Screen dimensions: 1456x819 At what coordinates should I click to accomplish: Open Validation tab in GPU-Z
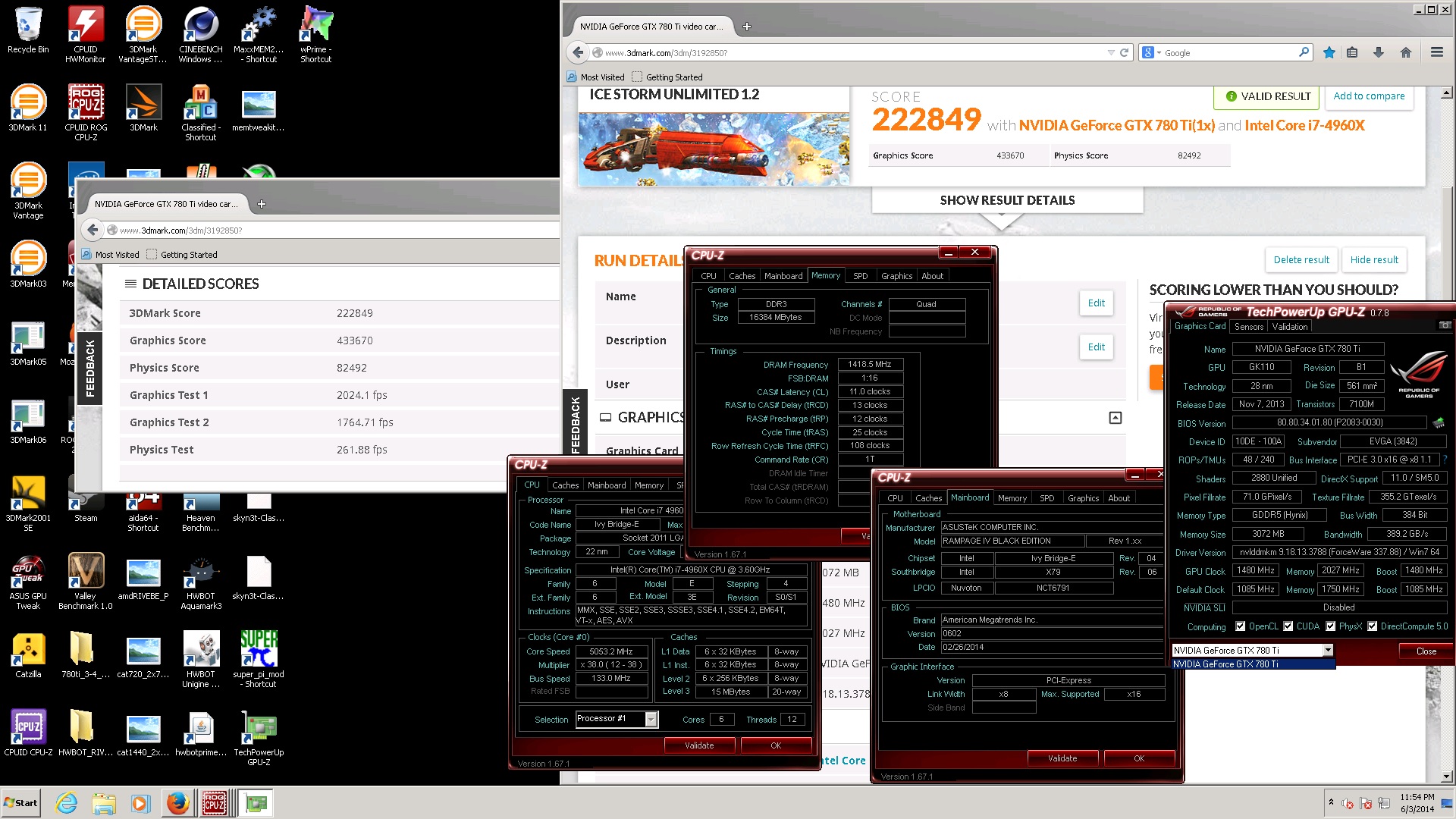[1290, 327]
